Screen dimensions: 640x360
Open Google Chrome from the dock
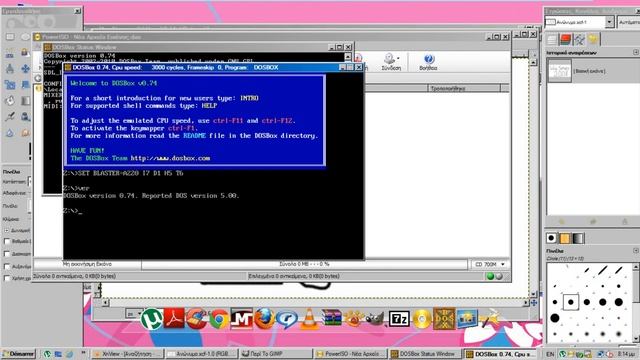click(x=219, y=319)
